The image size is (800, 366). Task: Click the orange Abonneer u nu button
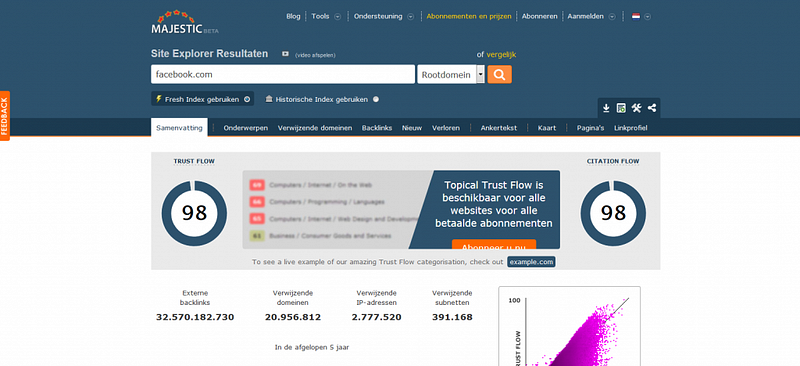(494, 245)
